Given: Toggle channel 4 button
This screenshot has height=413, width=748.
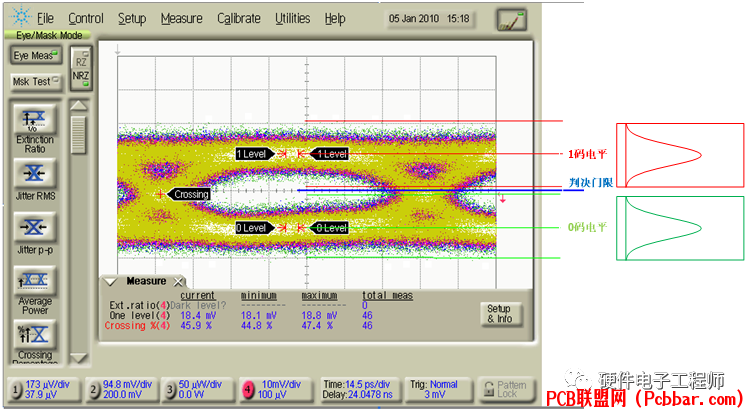Looking at the screenshot, I should click(248, 390).
